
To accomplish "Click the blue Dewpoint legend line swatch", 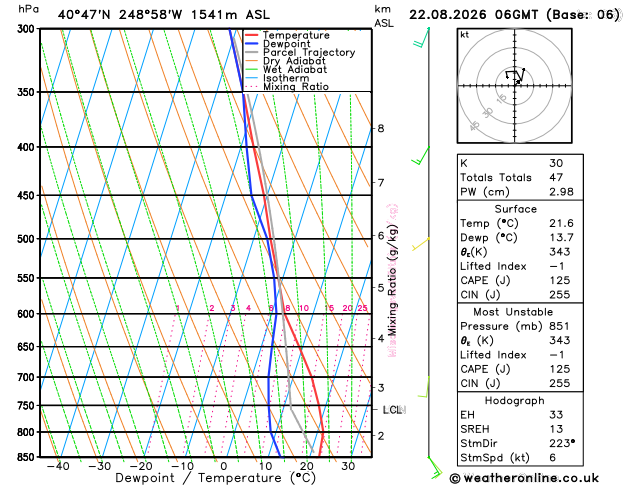I will coord(252,44).
